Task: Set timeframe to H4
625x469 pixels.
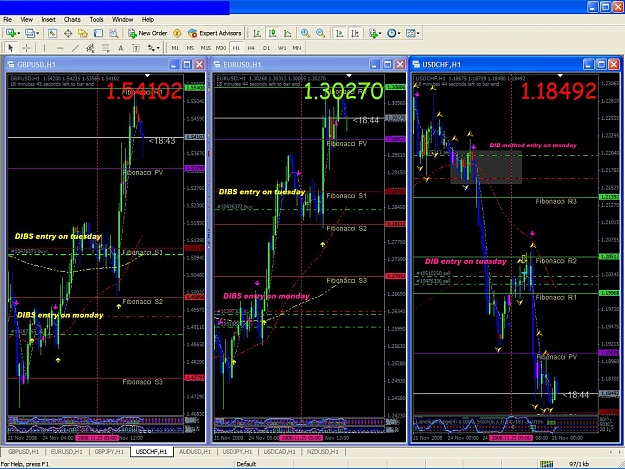Action: pyautogui.click(x=251, y=48)
